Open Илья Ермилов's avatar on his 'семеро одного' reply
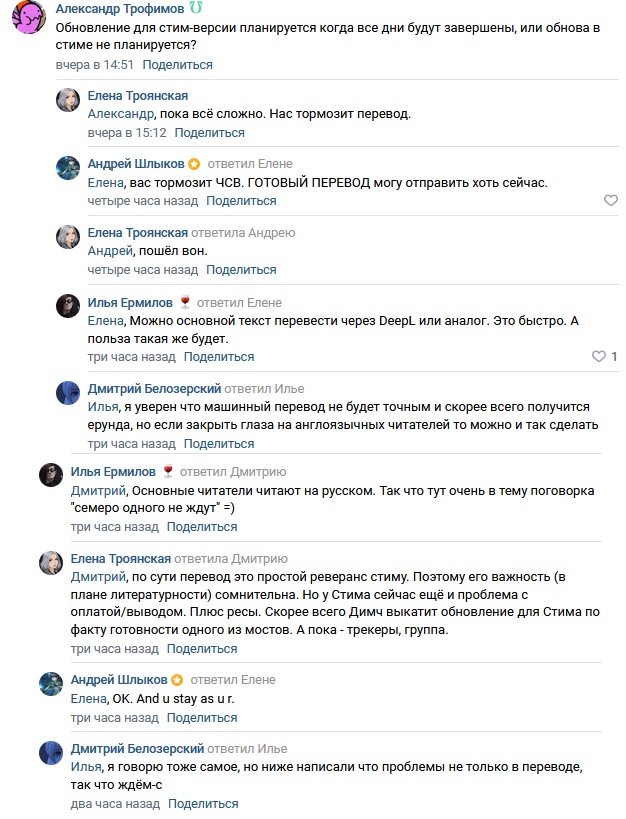626x819 pixels. coord(51,475)
